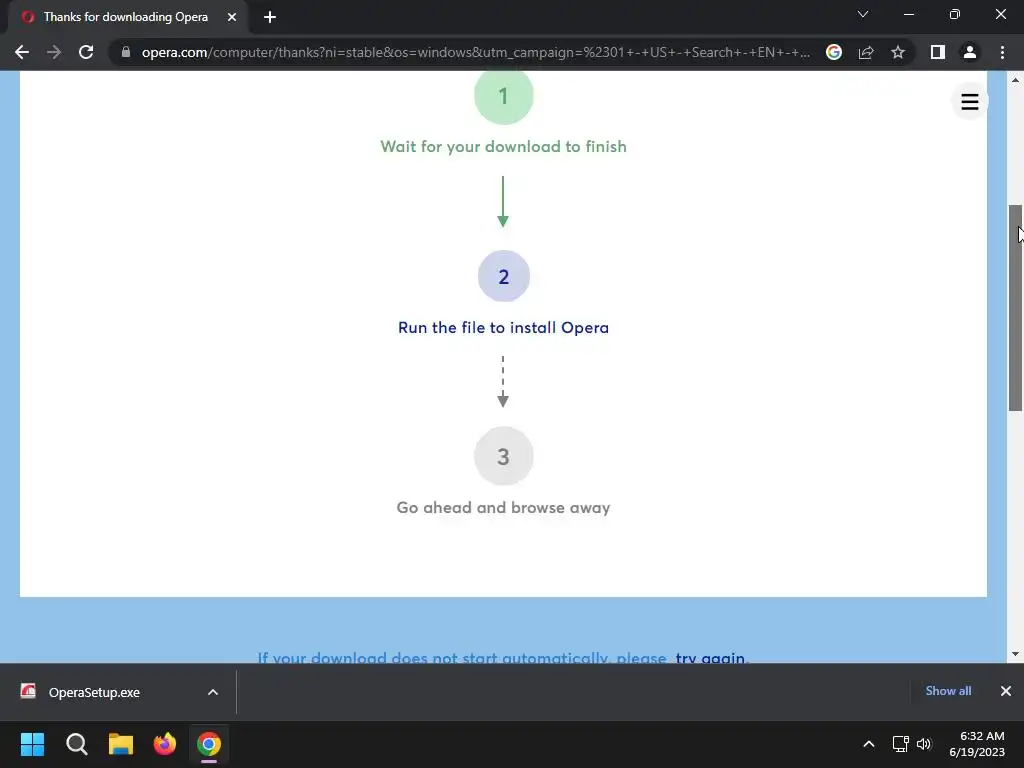Expand the tab search dropdown arrow
This screenshot has width=1024, height=768.
(x=863, y=14)
